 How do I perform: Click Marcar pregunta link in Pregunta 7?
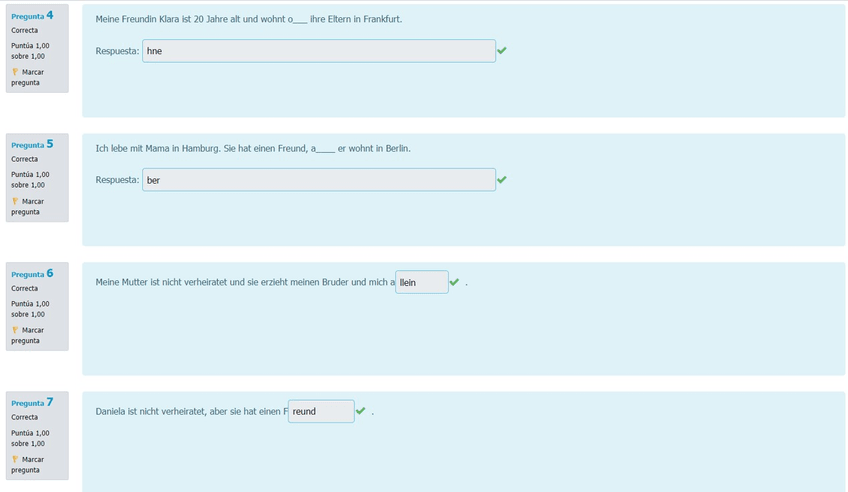(x=28, y=464)
